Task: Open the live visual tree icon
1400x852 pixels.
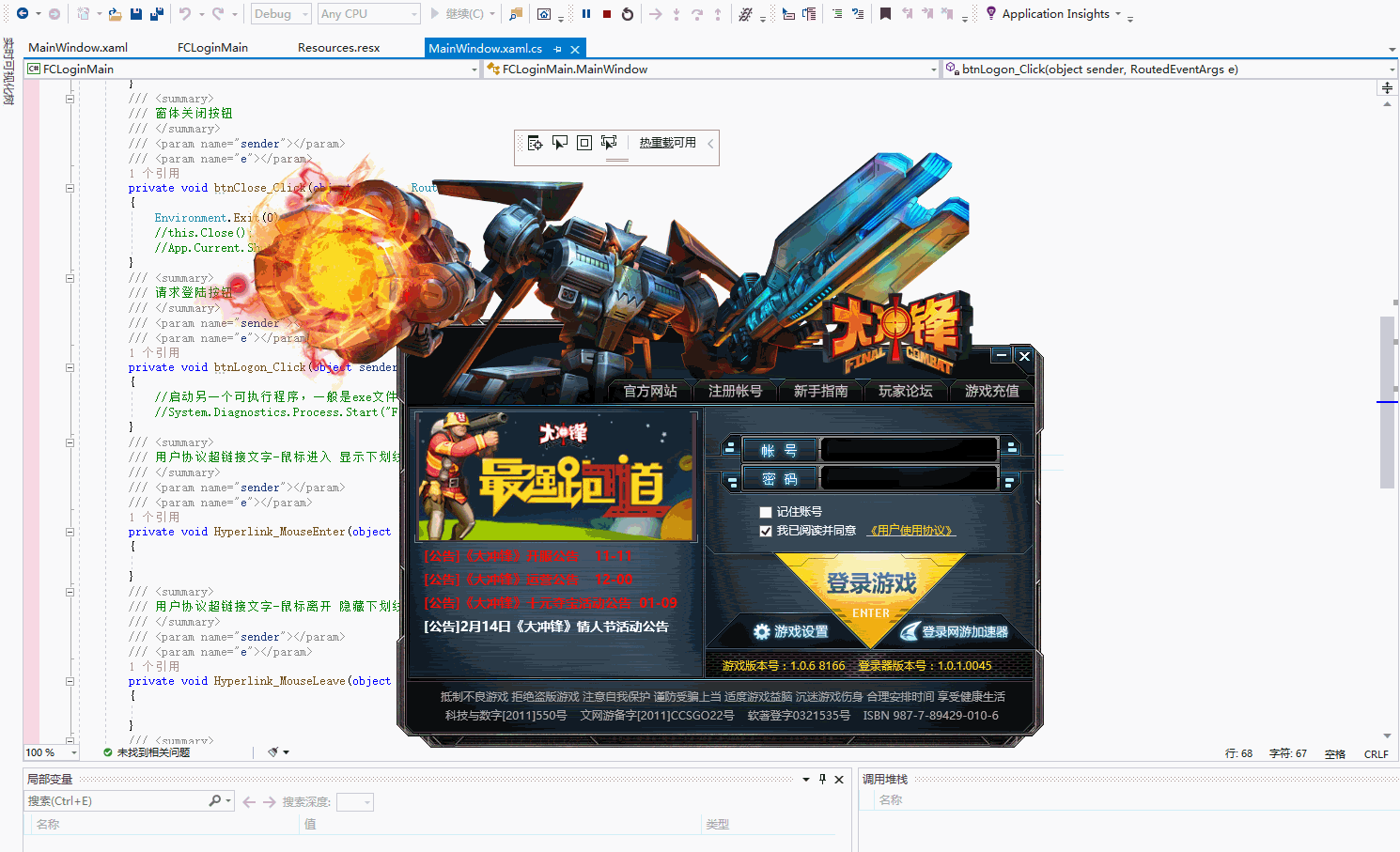Action: pos(535,143)
